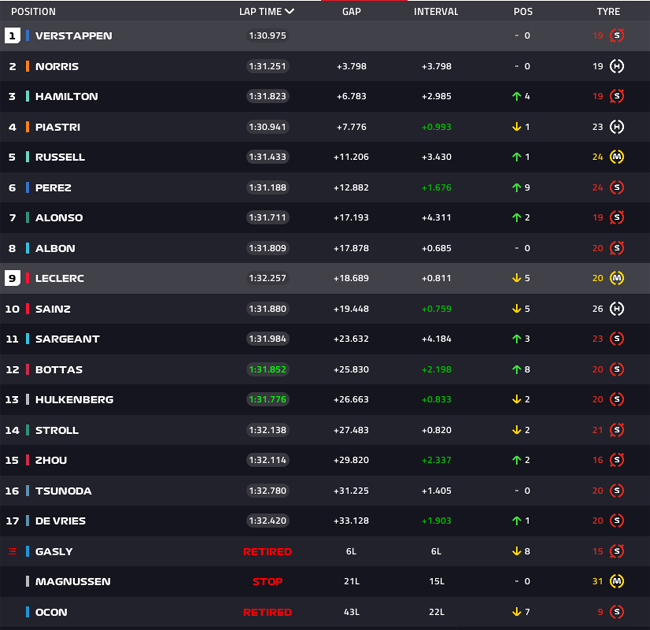Click Piastri's lap time 1:30.941
Image resolution: width=650 pixels, height=630 pixels.
coord(267,127)
